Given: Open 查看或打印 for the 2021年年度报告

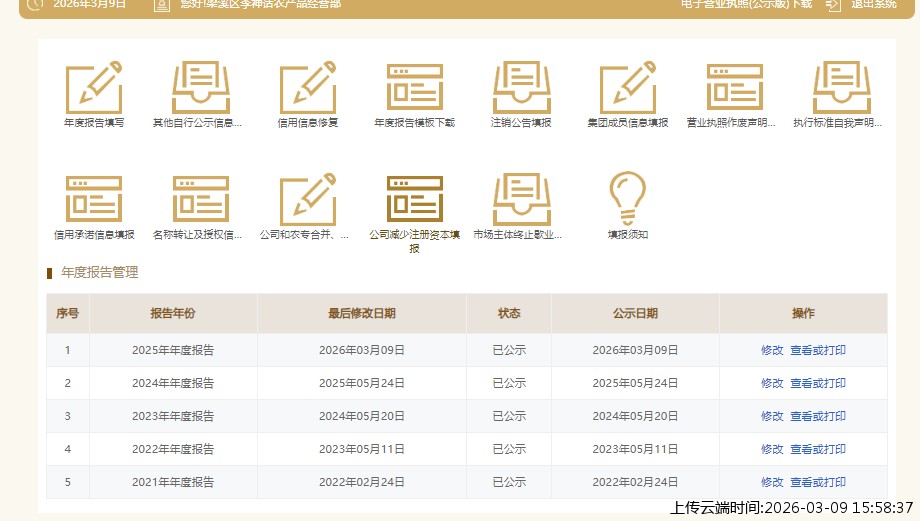Looking at the screenshot, I should [818, 482].
